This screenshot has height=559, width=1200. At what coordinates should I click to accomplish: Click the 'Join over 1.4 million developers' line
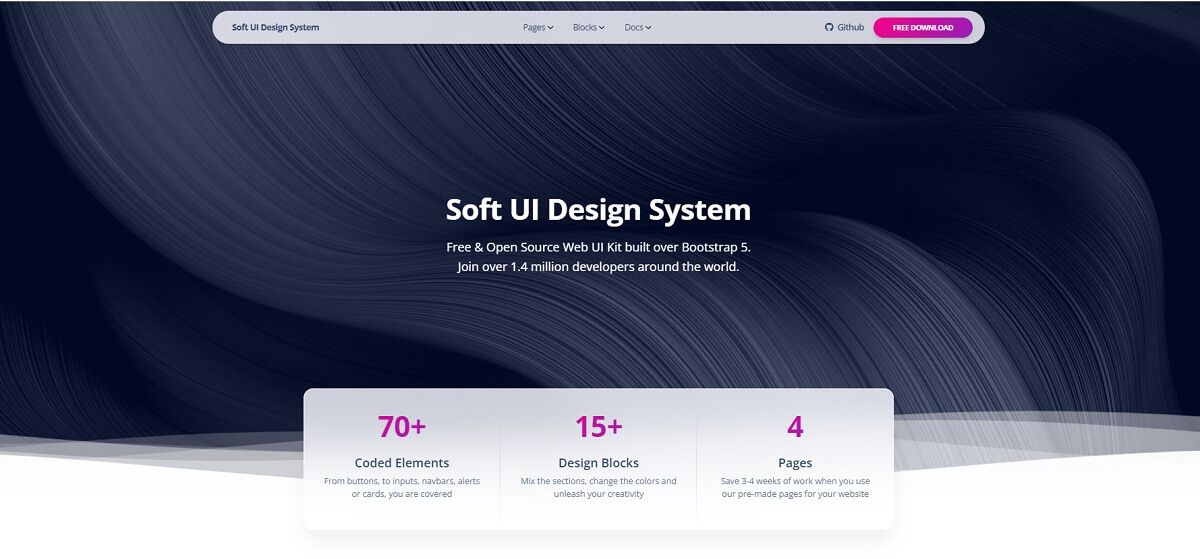click(x=598, y=267)
